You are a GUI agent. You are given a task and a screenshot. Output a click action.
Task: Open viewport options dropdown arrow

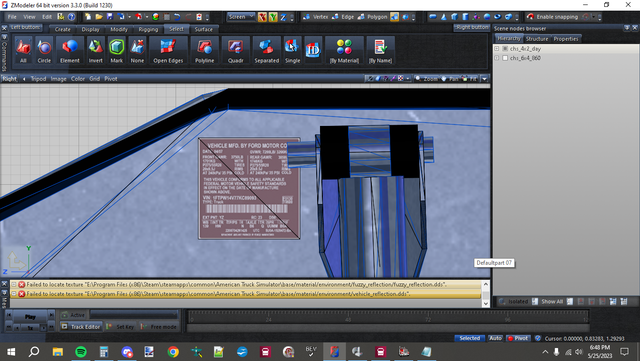point(484,79)
